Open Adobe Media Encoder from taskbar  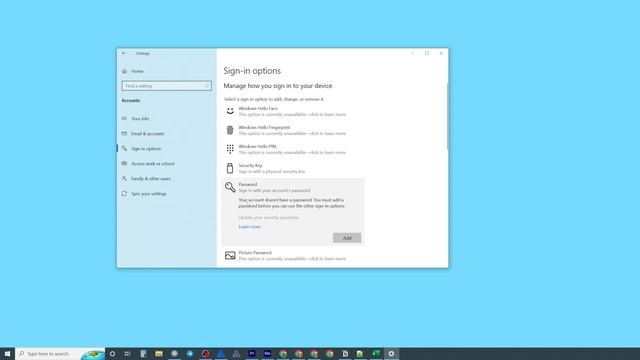pos(267,354)
